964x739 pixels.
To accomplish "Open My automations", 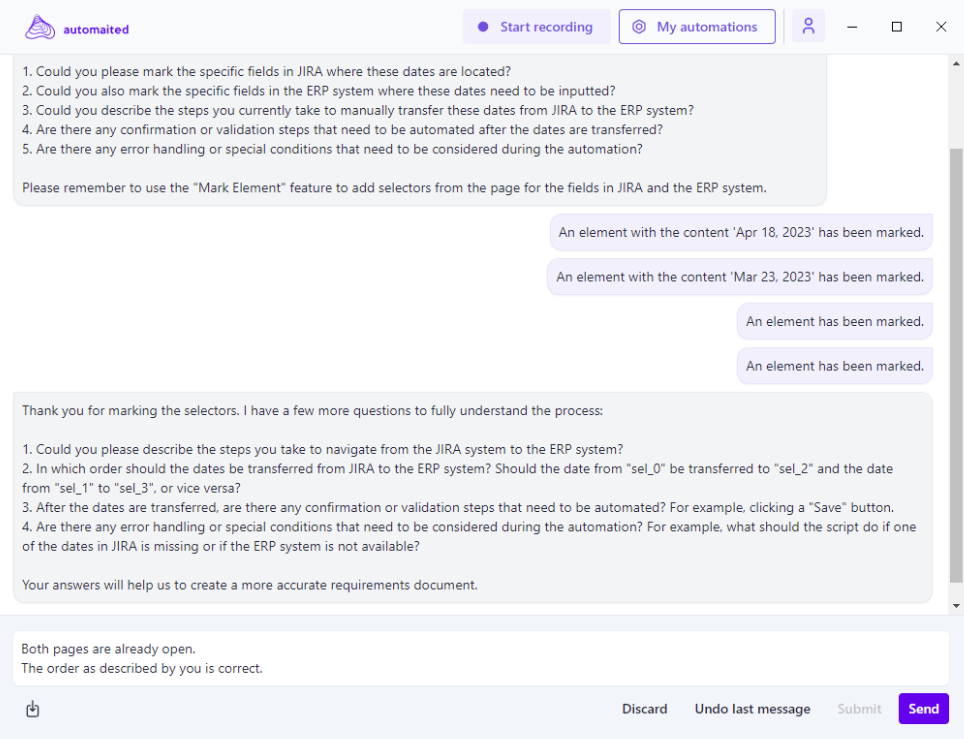I will [696, 27].
